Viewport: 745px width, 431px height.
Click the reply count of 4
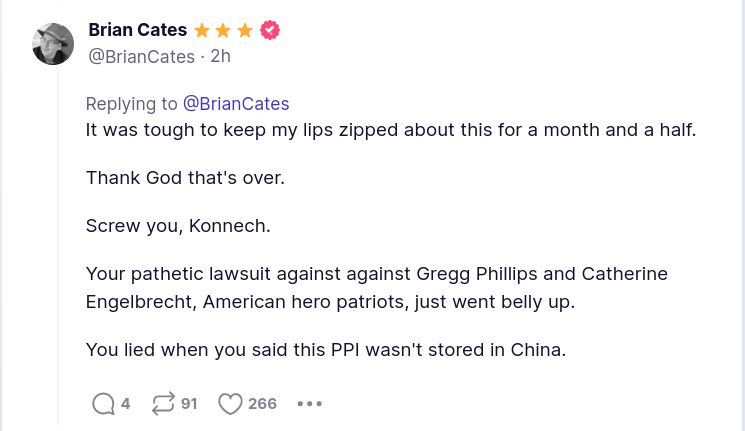coord(125,404)
